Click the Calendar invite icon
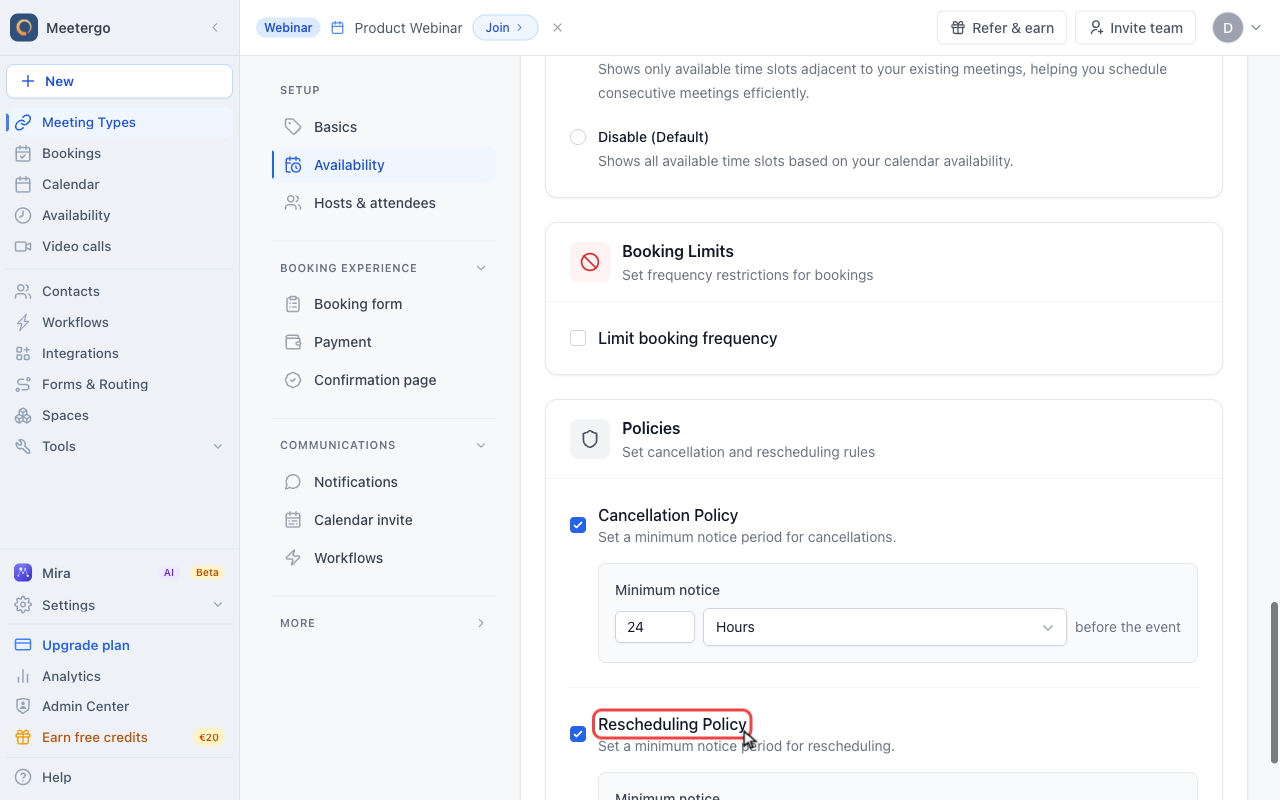Screen dimensions: 1280x800 pyautogui.click(x=293, y=520)
